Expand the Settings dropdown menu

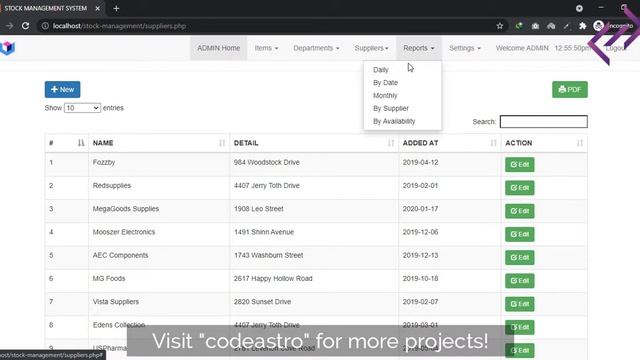(x=465, y=48)
